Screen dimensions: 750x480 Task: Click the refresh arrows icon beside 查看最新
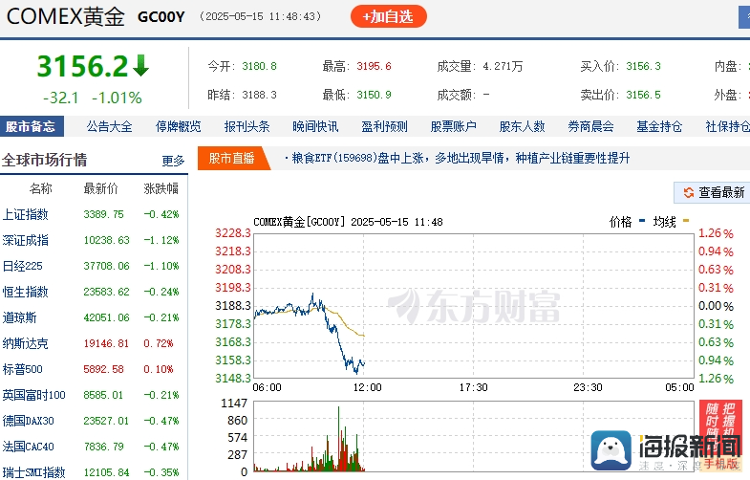pyautogui.click(x=689, y=193)
